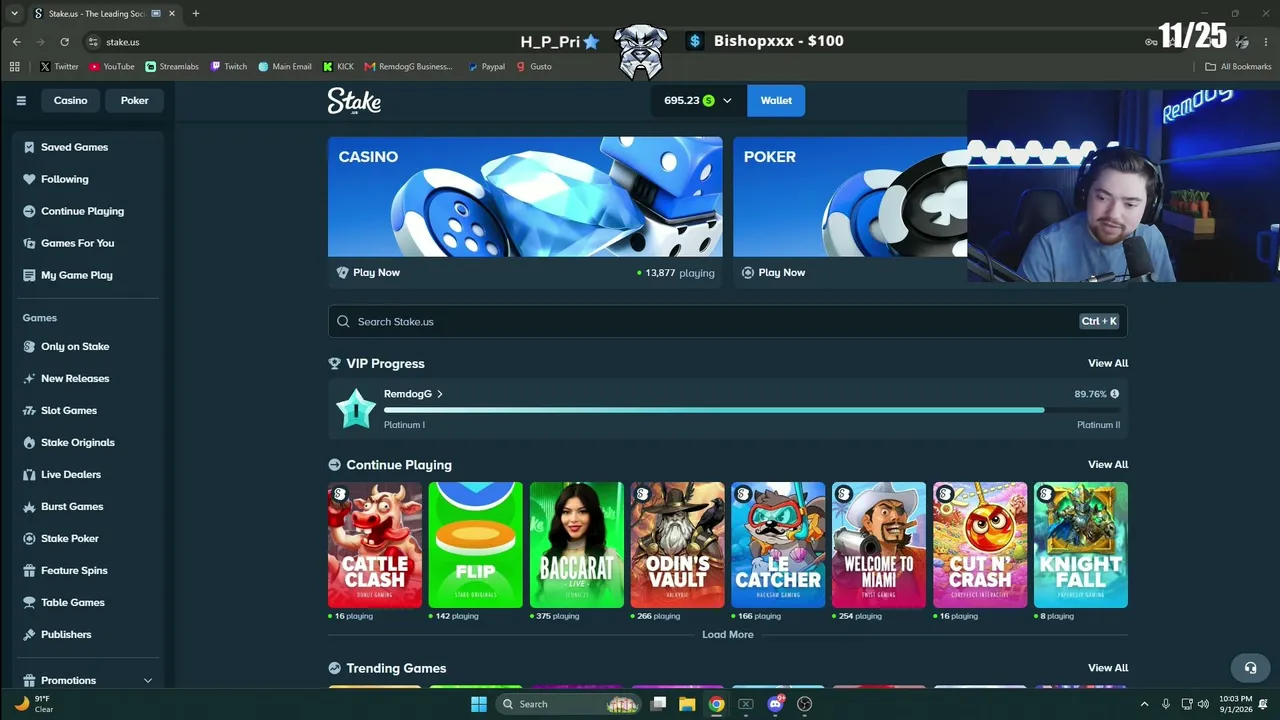This screenshot has height=720, width=1280.
Task: Click the Saved Games sidebar icon
Action: 29,147
